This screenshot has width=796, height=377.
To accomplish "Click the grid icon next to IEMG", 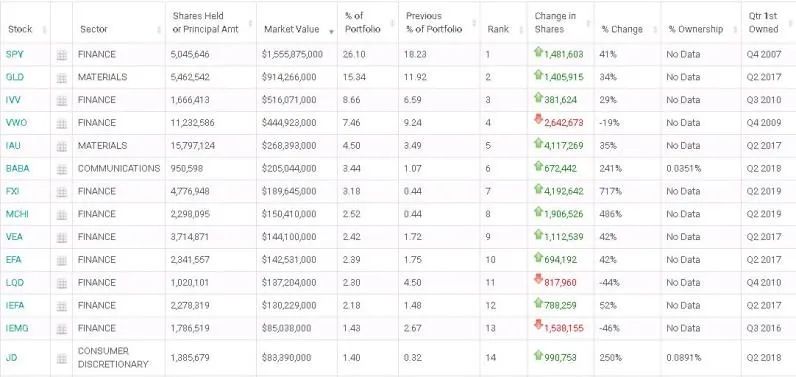I will click(61, 329).
